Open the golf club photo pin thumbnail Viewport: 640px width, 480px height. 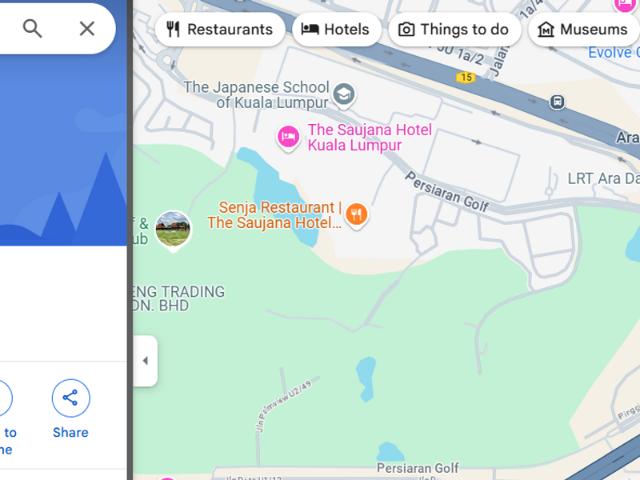coord(173,230)
